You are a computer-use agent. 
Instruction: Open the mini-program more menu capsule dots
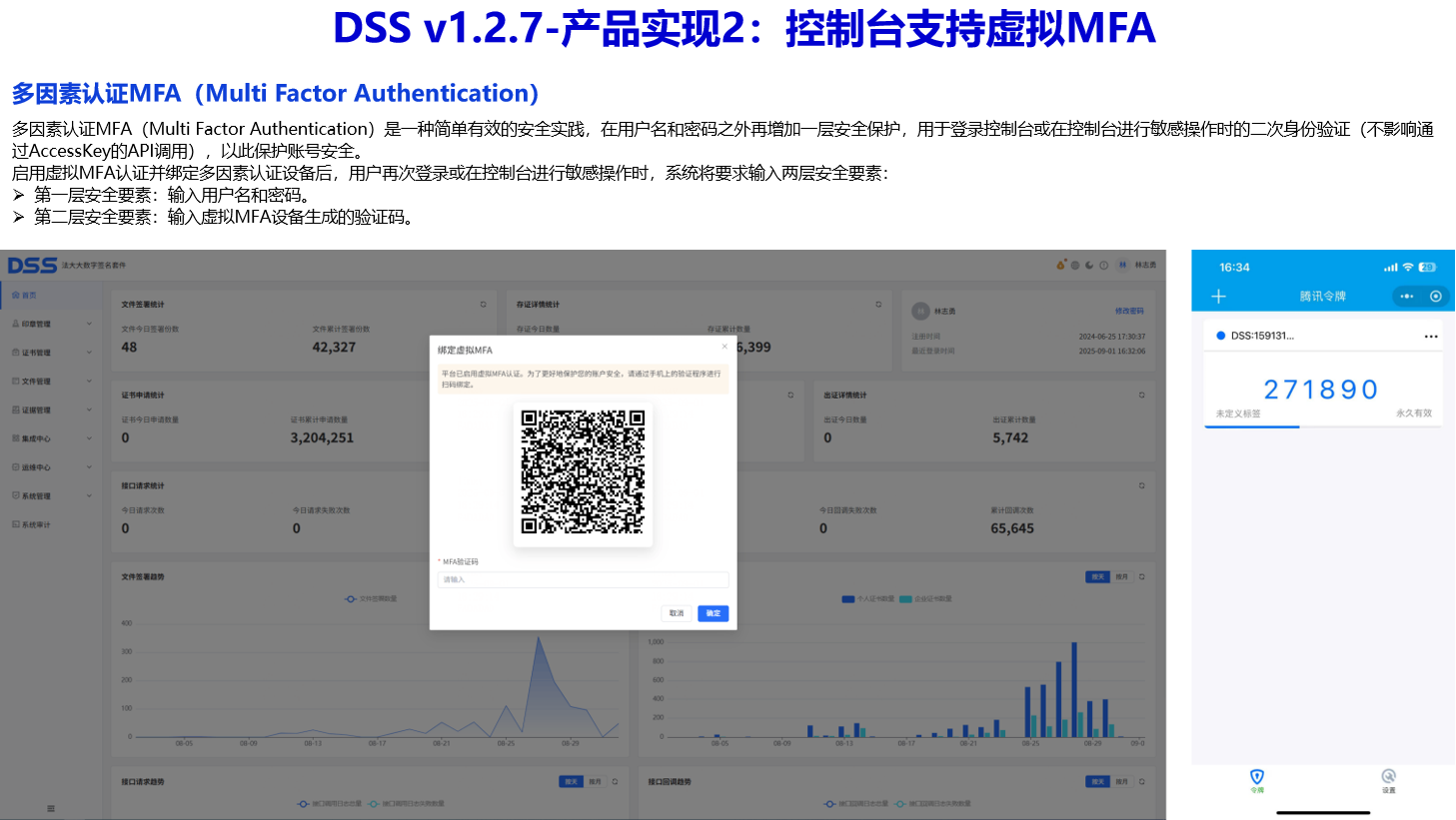coord(1407,297)
